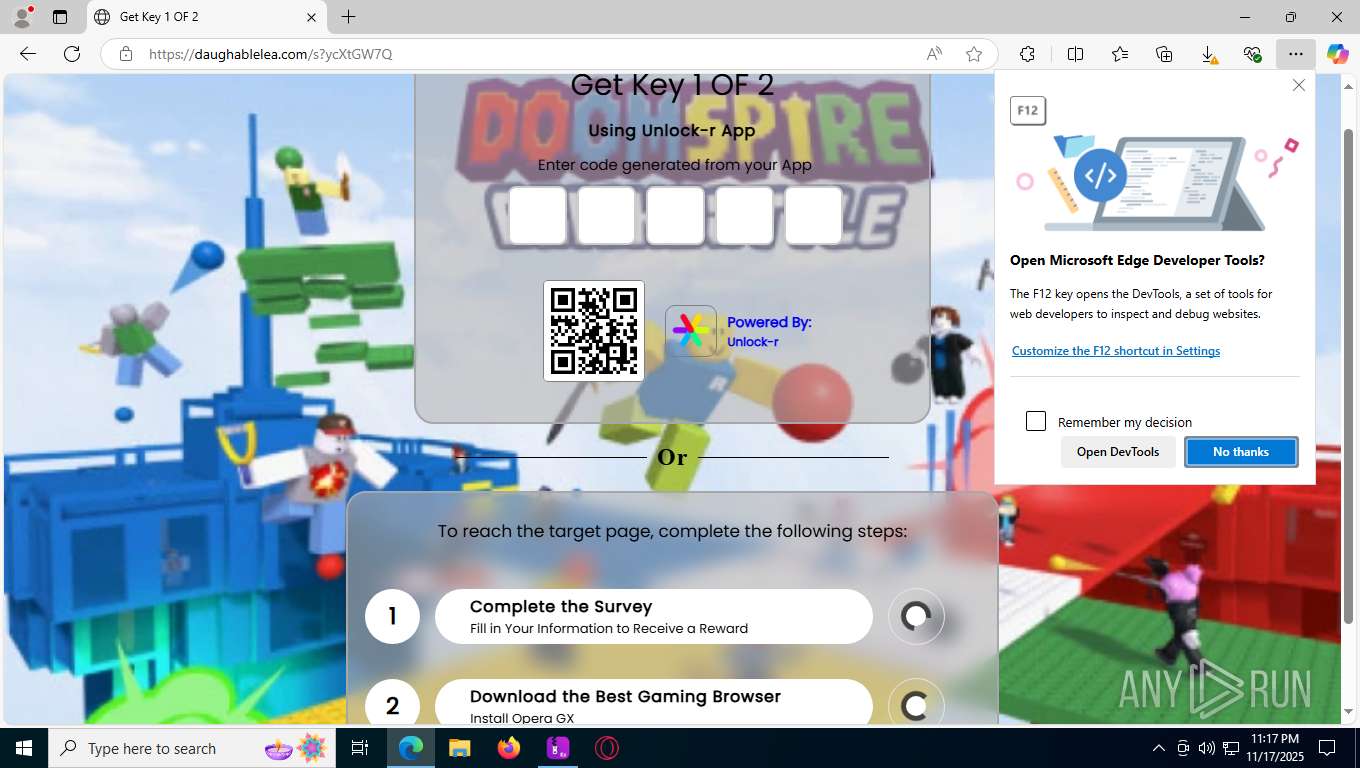Click the third code digit box
The width and height of the screenshot is (1360, 768).
675,215
